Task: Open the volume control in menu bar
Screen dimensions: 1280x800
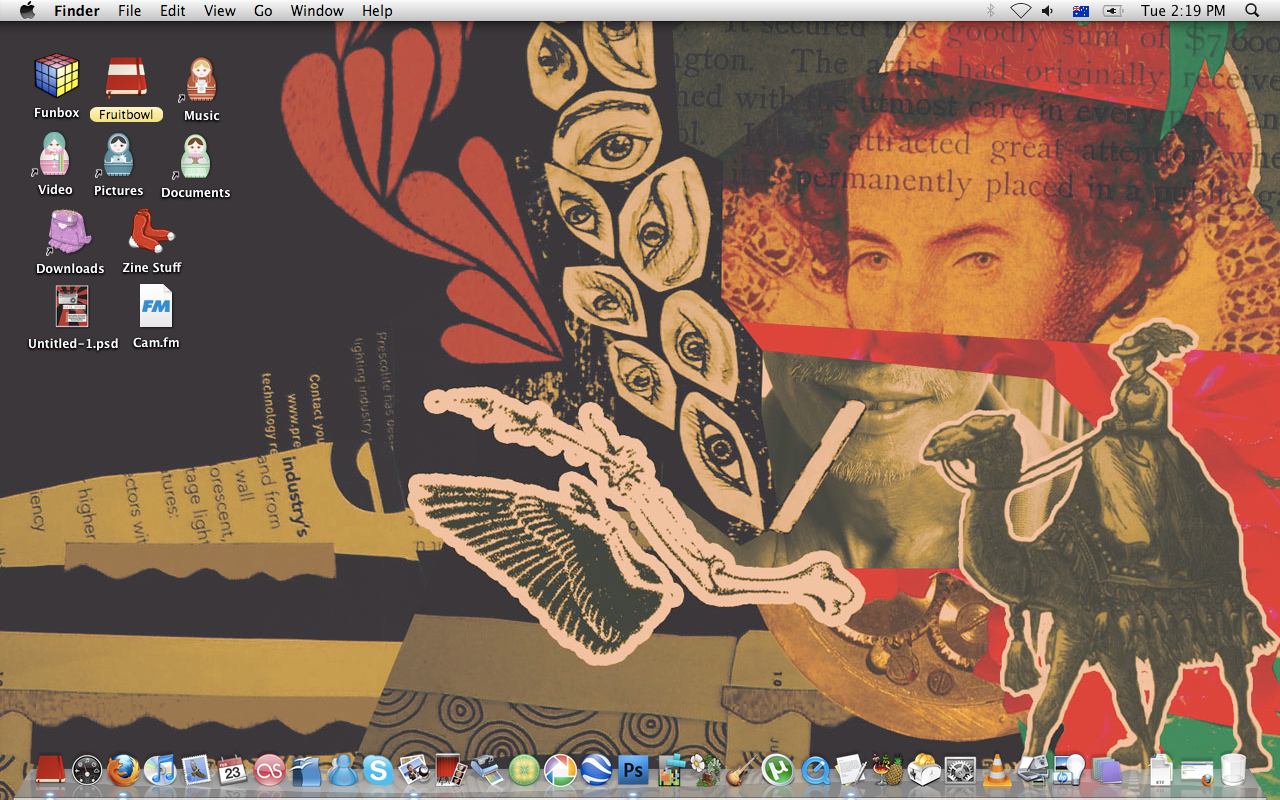Action: [x=1048, y=11]
